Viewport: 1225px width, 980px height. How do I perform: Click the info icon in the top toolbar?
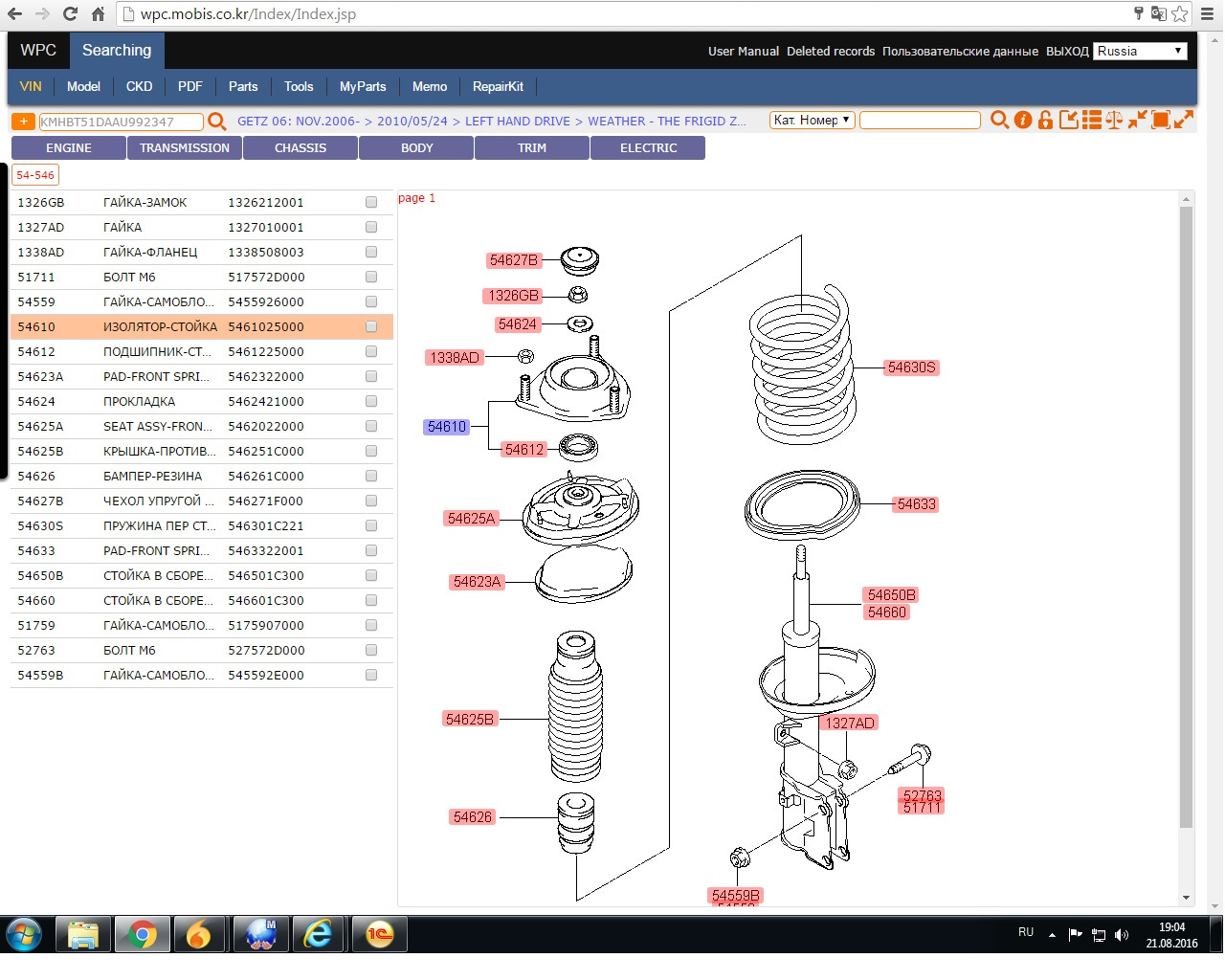(x=1022, y=121)
